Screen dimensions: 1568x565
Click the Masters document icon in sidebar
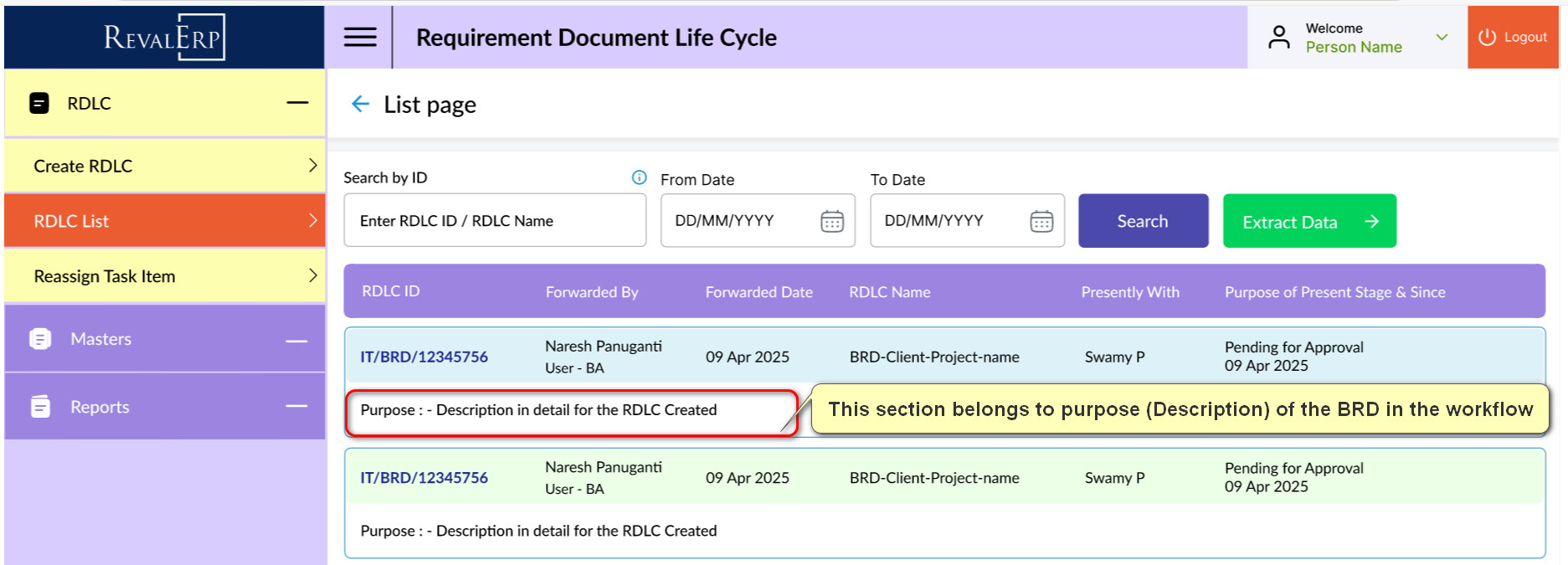click(40, 339)
